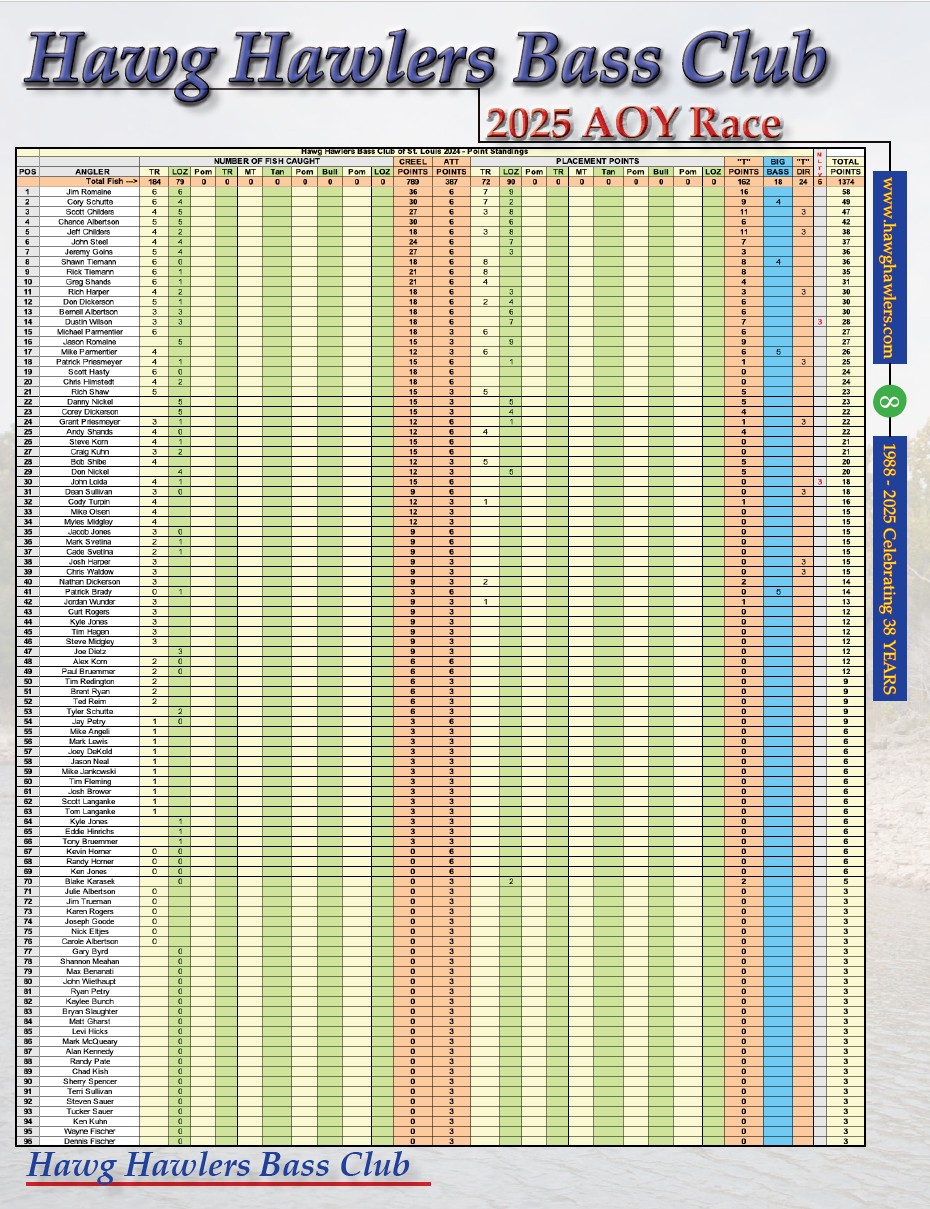
Task: Select the '2025 AOY Race' heading
Action: (x=633, y=123)
